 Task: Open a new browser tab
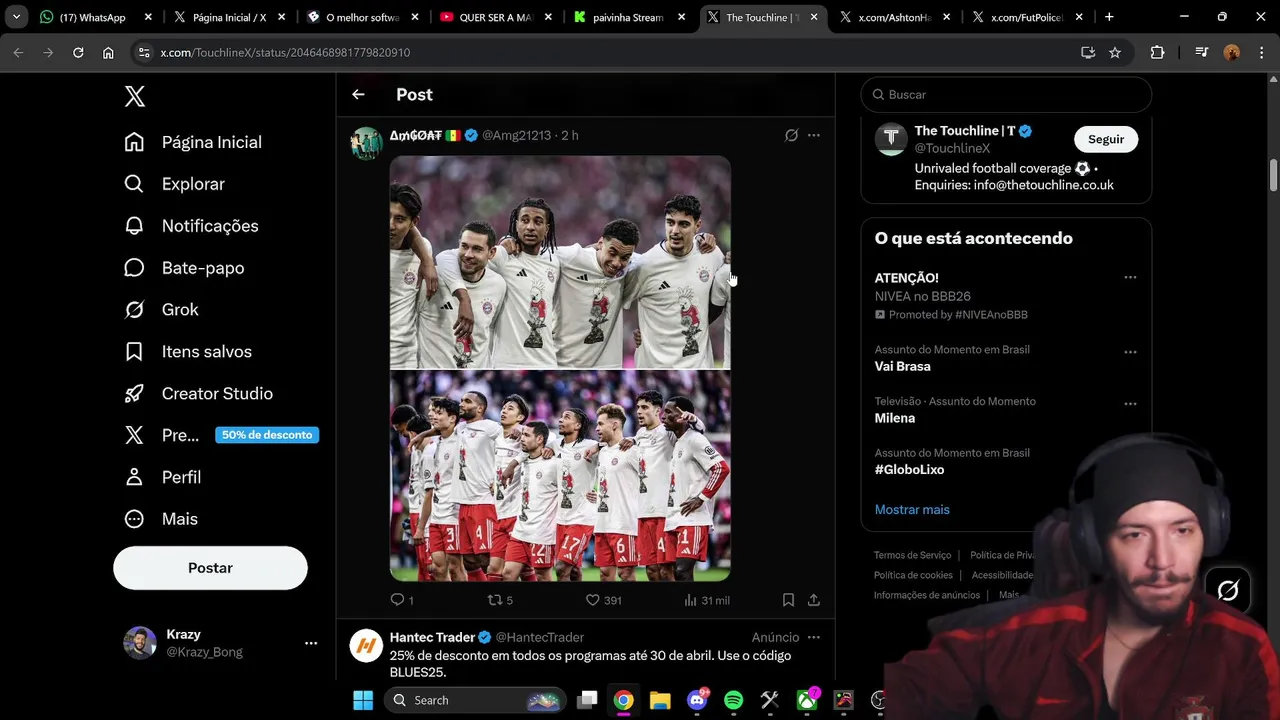coord(1109,17)
